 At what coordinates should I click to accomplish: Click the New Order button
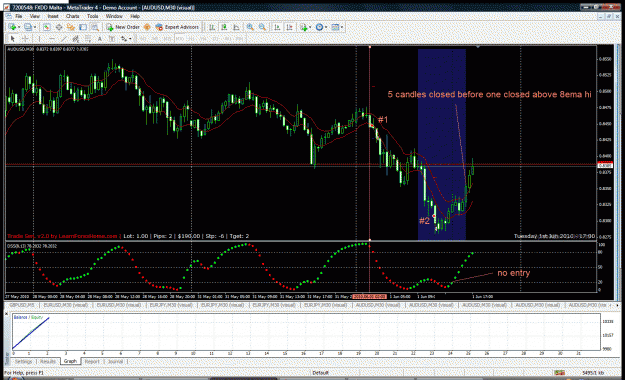coord(123,27)
